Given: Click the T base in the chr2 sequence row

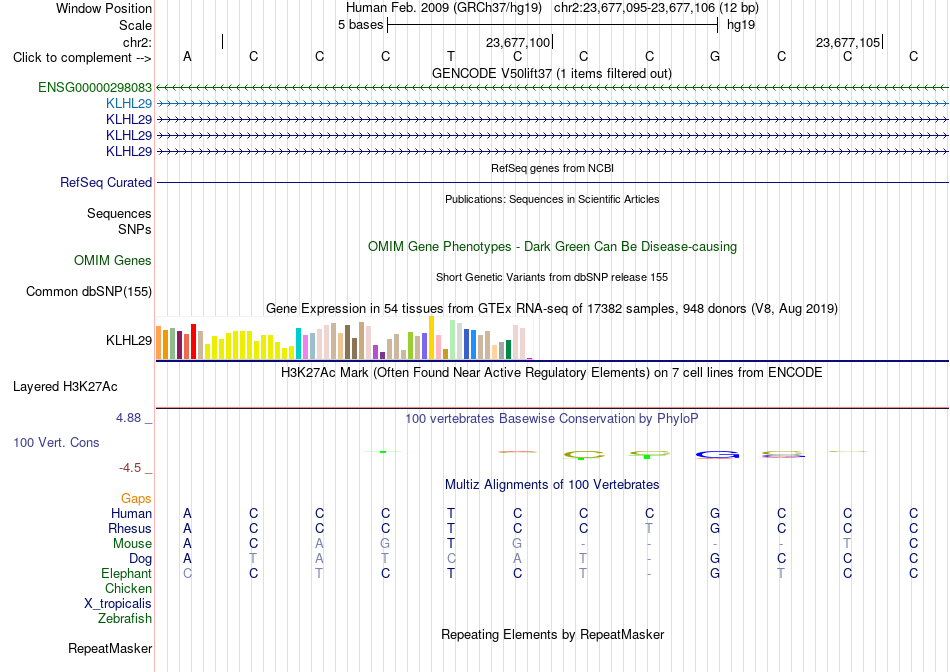Looking at the screenshot, I should [x=451, y=56].
